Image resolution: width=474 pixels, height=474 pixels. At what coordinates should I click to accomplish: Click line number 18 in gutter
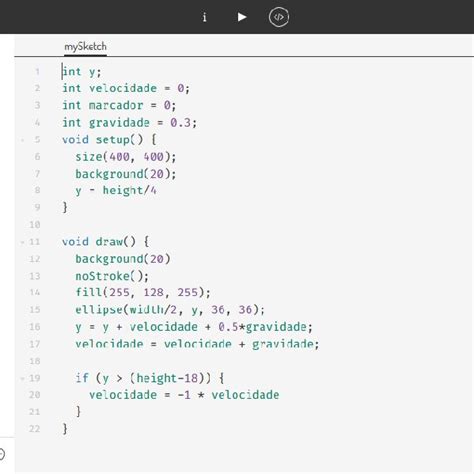pyautogui.click(x=35, y=361)
